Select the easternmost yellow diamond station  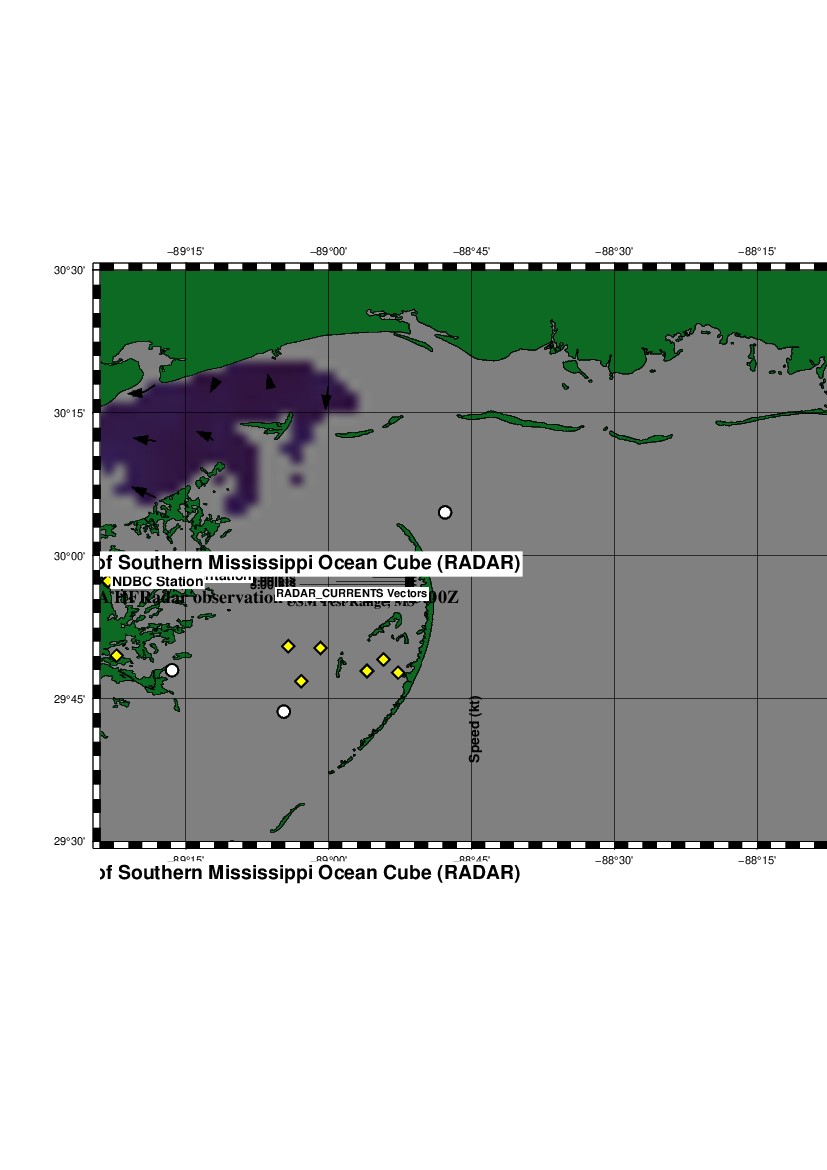coord(398,672)
